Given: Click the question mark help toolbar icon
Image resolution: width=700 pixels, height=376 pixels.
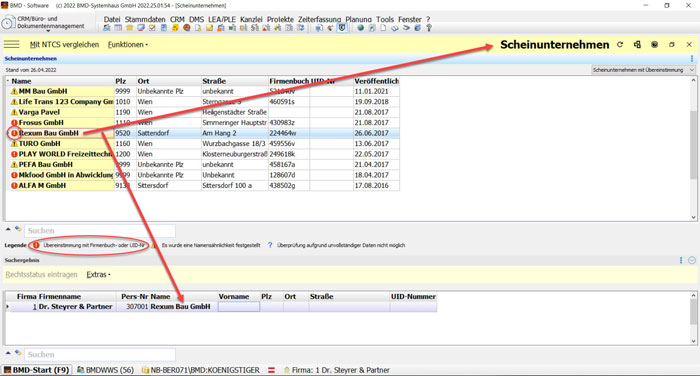Looking at the screenshot, I should [x=429, y=28].
